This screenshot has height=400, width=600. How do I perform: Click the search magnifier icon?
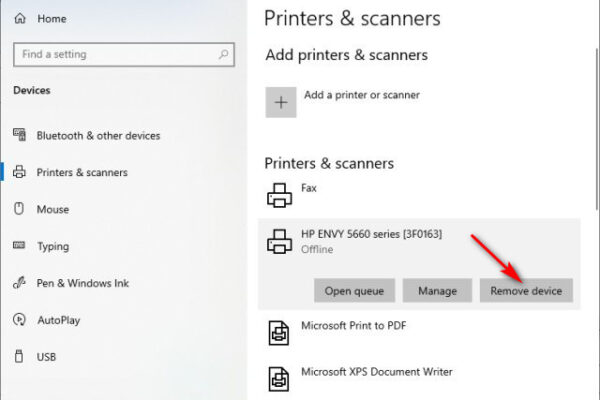[223, 54]
